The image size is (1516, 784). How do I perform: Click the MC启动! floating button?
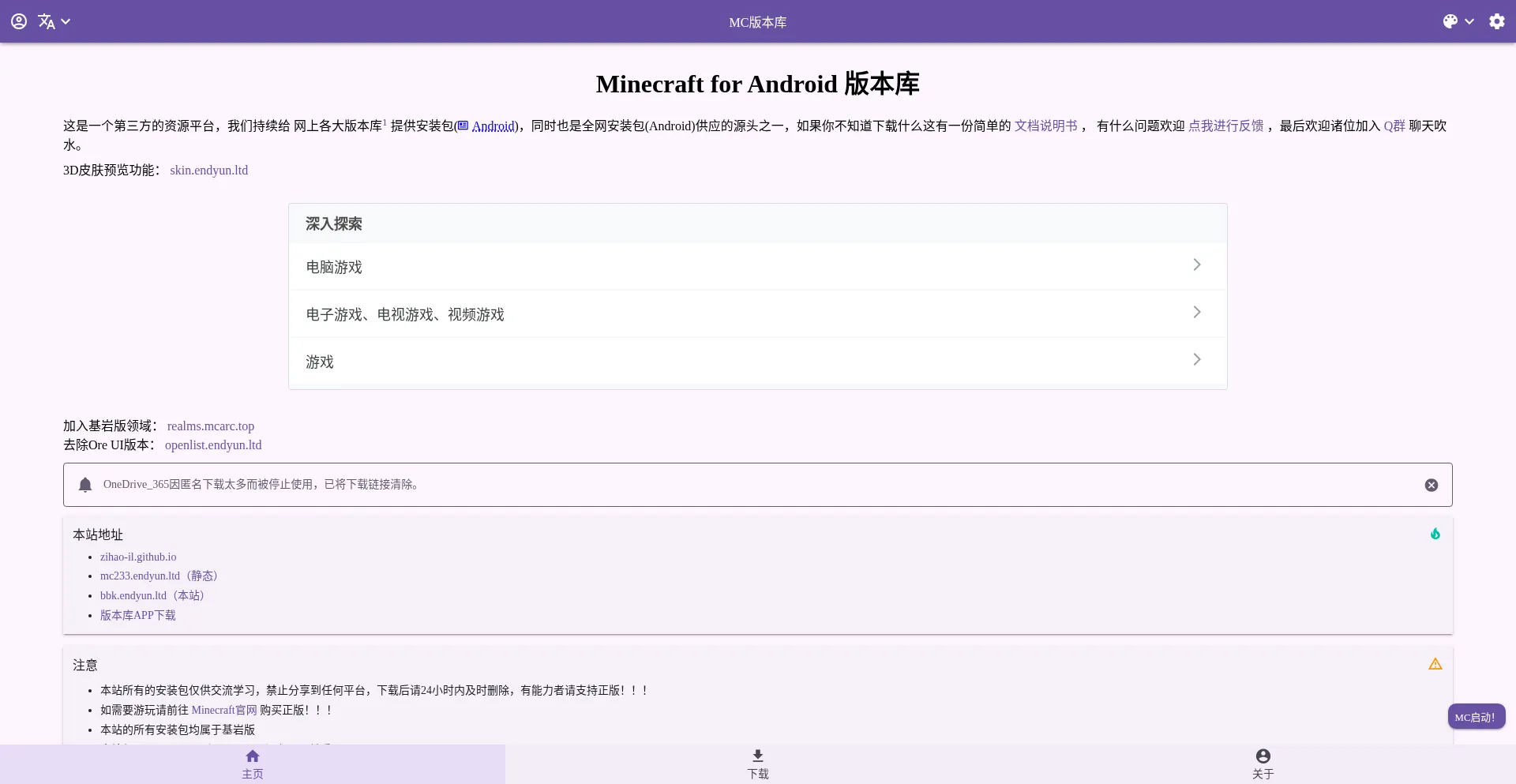click(x=1477, y=717)
